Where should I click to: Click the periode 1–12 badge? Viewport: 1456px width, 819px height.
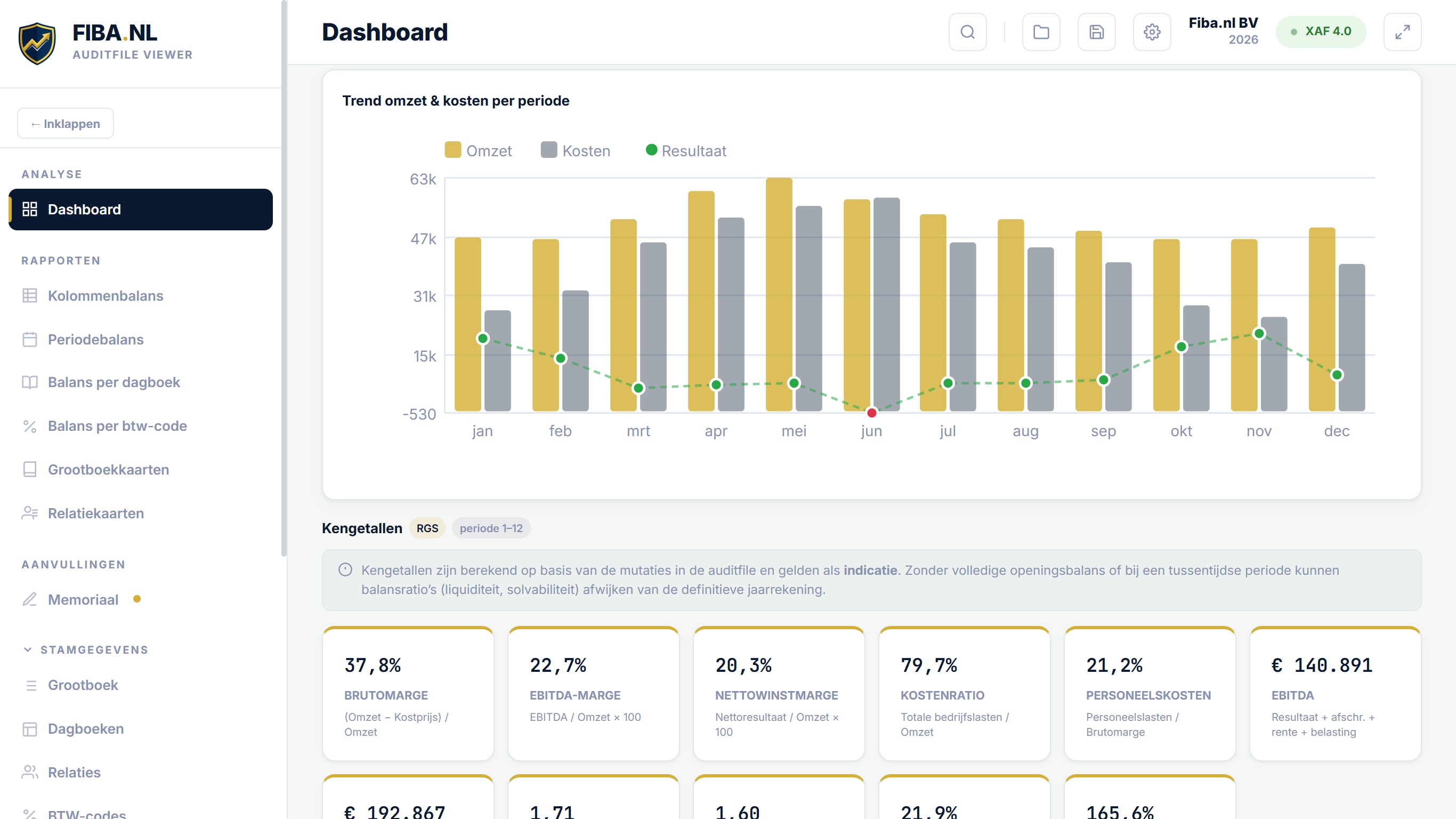pos(491,528)
